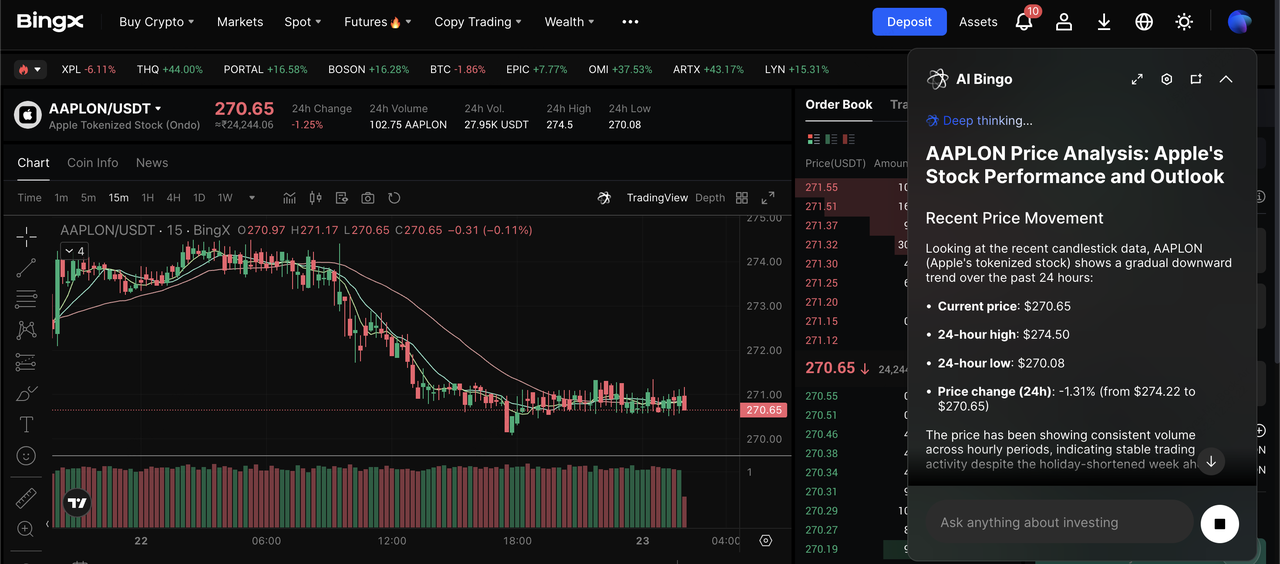Click the 270.65 price label on axis
The width and height of the screenshot is (1280, 564).
pyautogui.click(x=764, y=410)
